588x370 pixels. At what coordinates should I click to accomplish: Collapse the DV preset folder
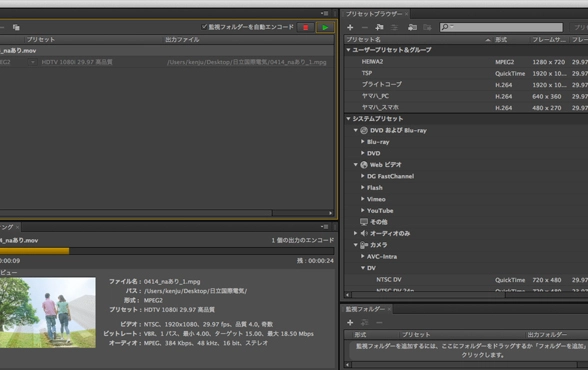pyautogui.click(x=363, y=268)
